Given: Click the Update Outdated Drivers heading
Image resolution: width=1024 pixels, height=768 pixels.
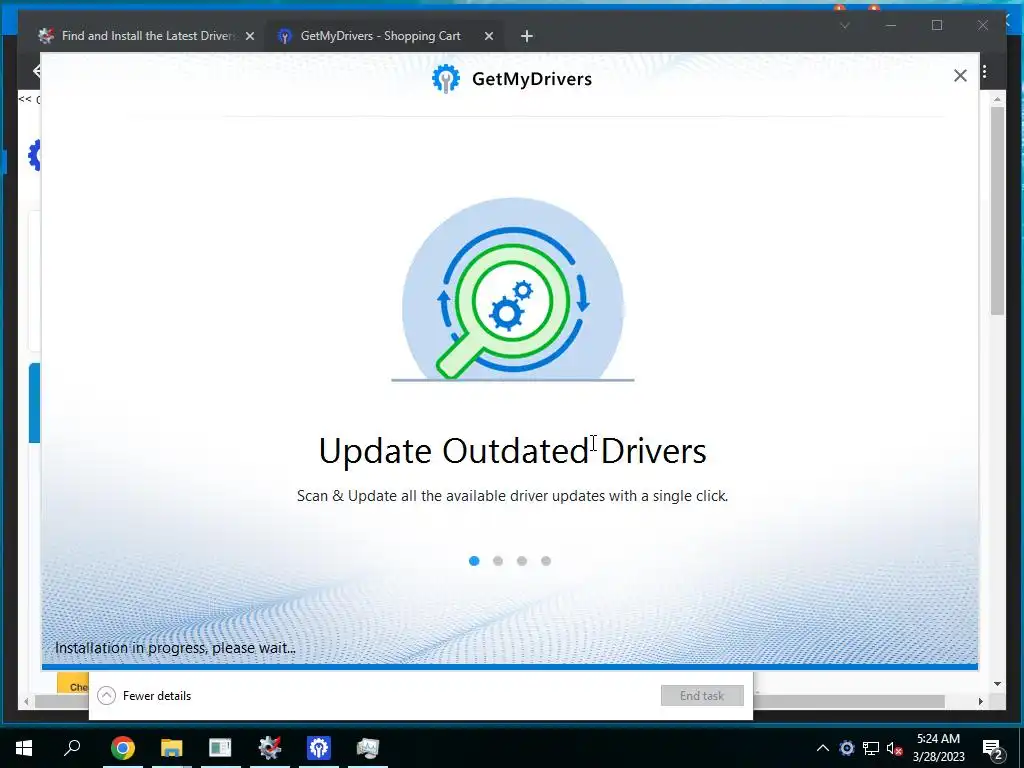Looking at the screenshot, I should pos(513,451).
